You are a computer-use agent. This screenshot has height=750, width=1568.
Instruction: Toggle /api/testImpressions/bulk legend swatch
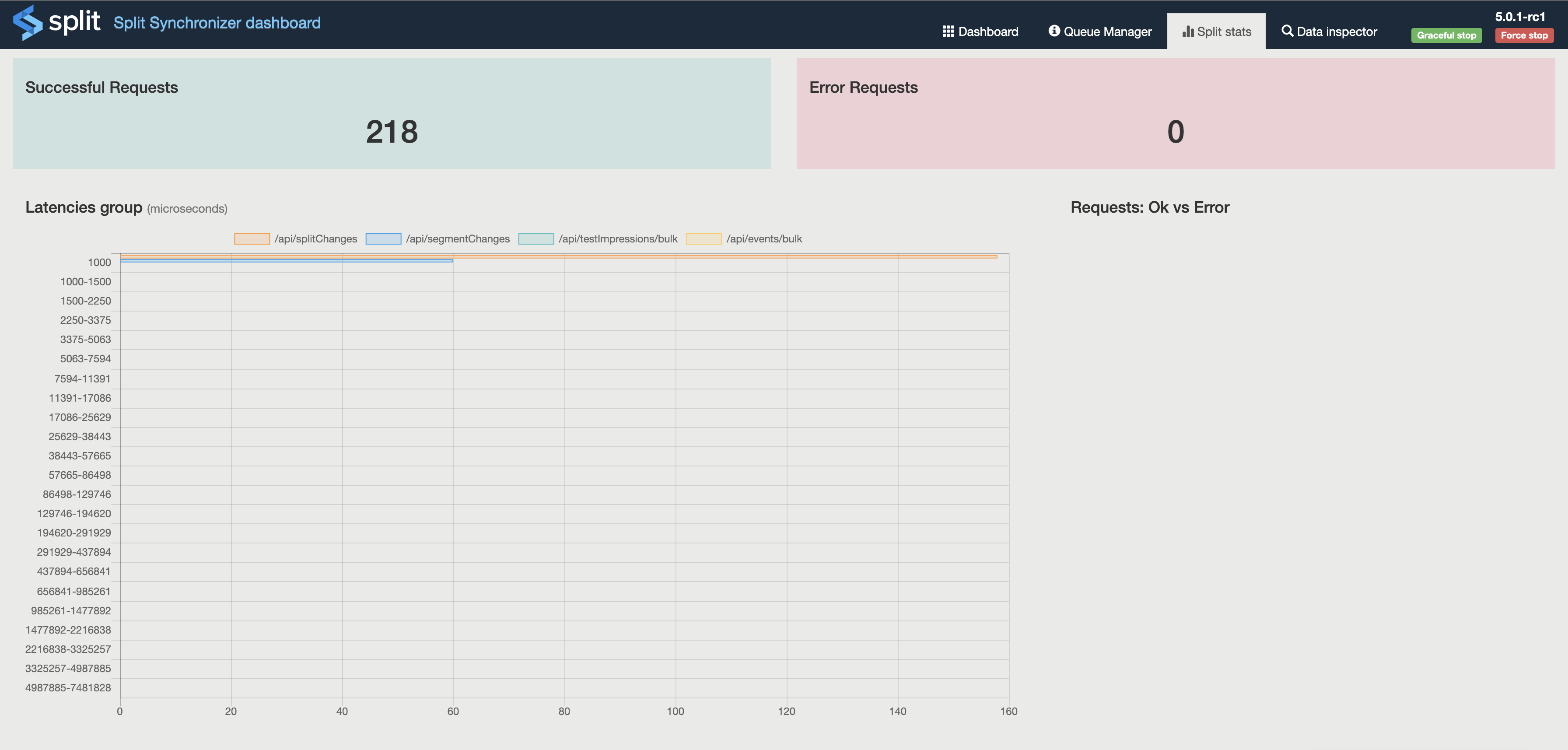(535, 238)
